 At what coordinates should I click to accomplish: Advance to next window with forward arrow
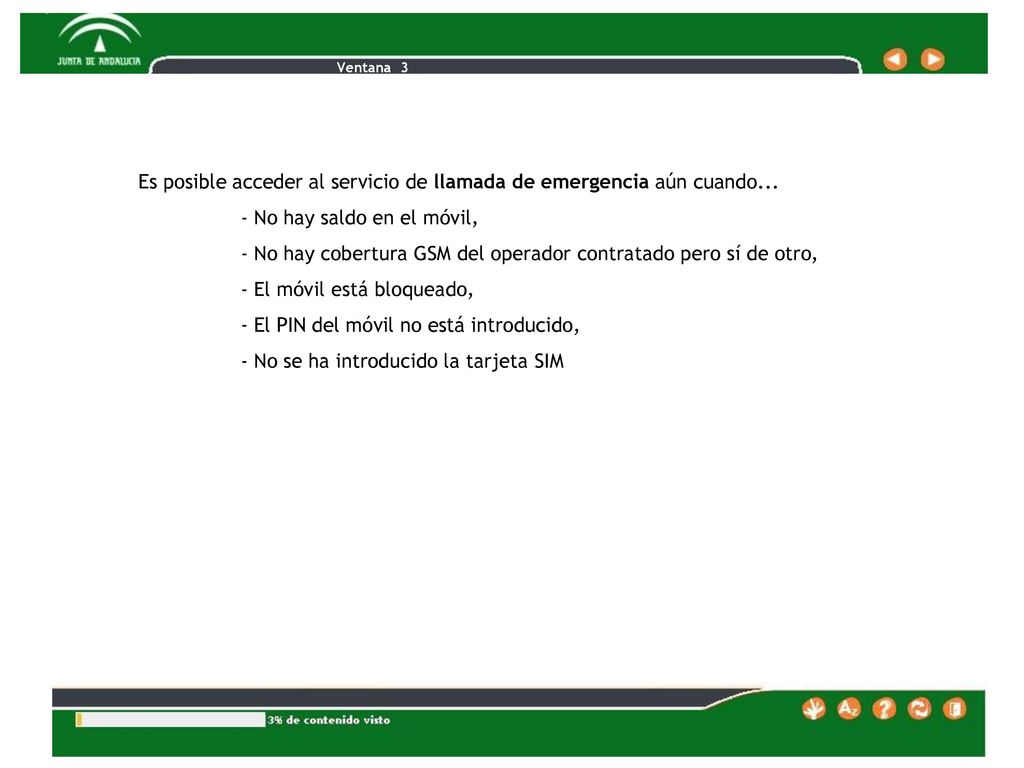(932, 59)
